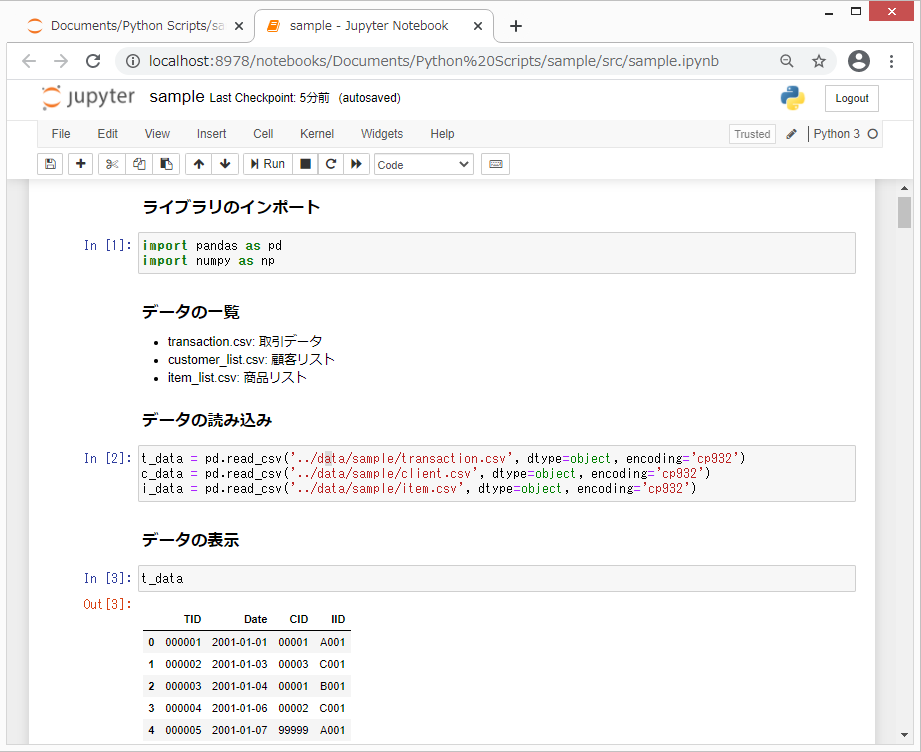The width and height of the screenshot is (921, 752).
Task: Click the read_csv code cell
Action: pos(497,474)
